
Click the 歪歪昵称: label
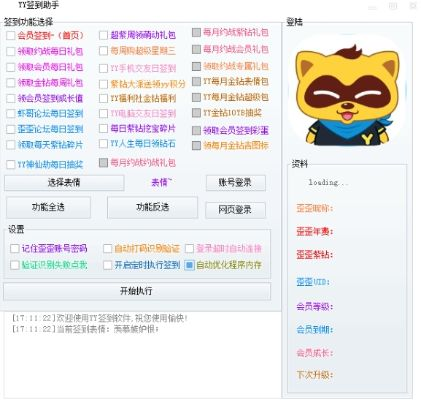(x=315, y=209)
